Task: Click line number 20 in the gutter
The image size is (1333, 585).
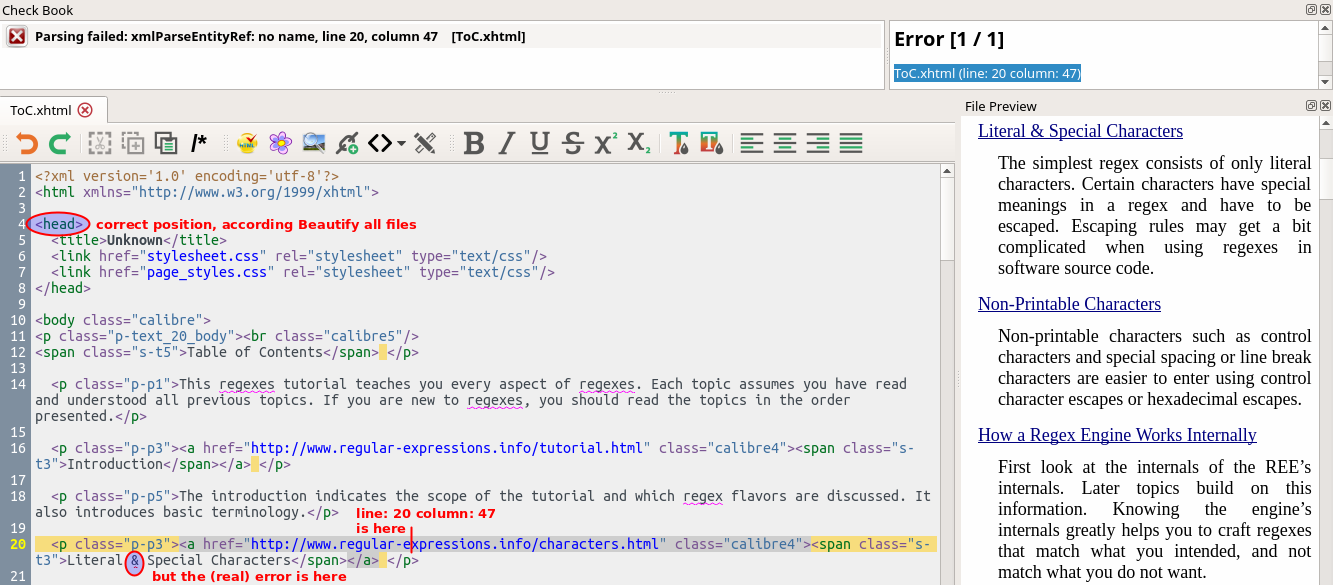Action: [19, 544]
